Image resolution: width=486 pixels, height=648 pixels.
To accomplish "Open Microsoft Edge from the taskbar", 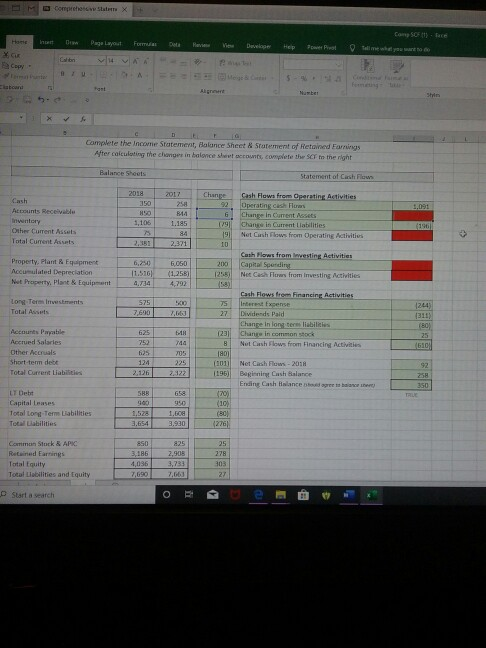I will (258, 495).
